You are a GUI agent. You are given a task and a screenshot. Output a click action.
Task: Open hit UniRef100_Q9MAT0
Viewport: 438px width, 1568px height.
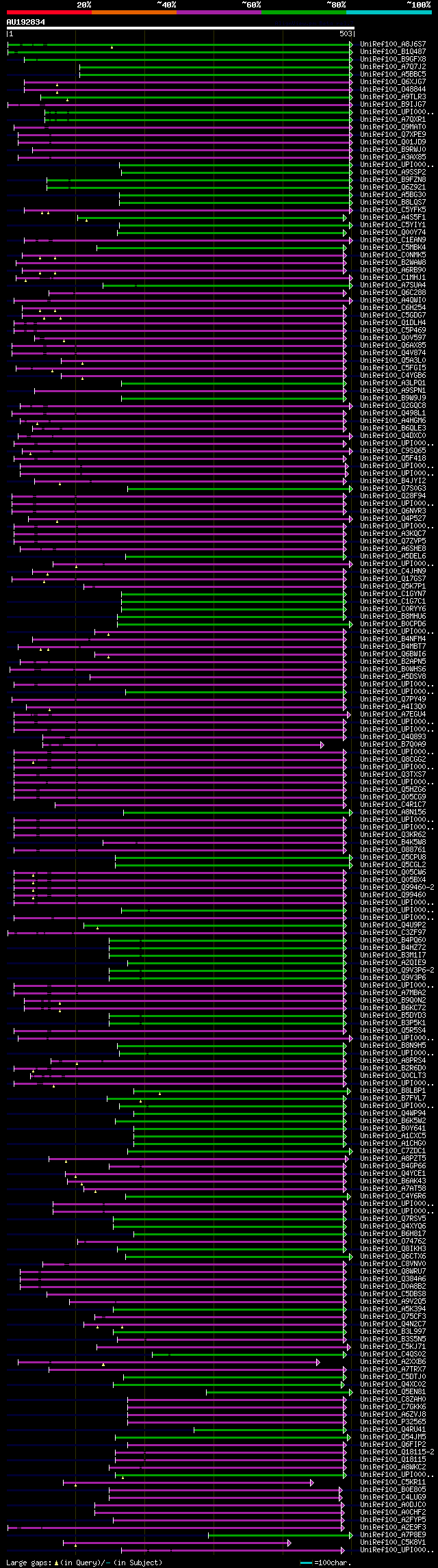393,127
